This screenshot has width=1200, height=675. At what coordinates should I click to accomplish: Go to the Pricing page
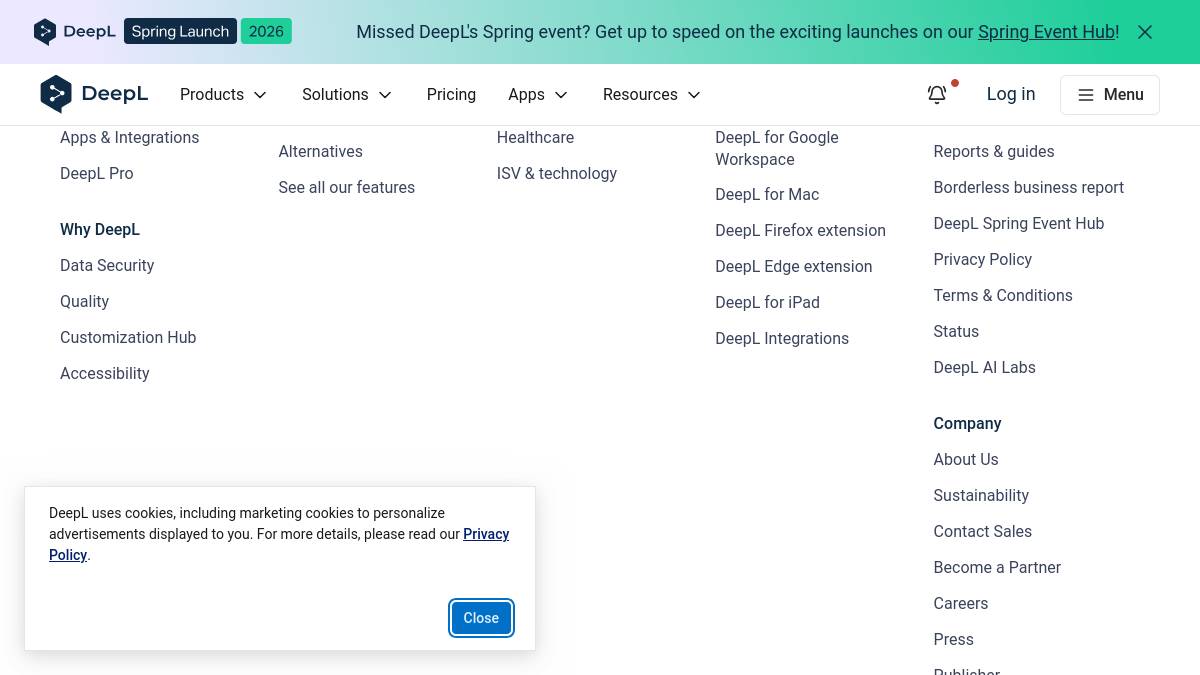tap(451, 94)
